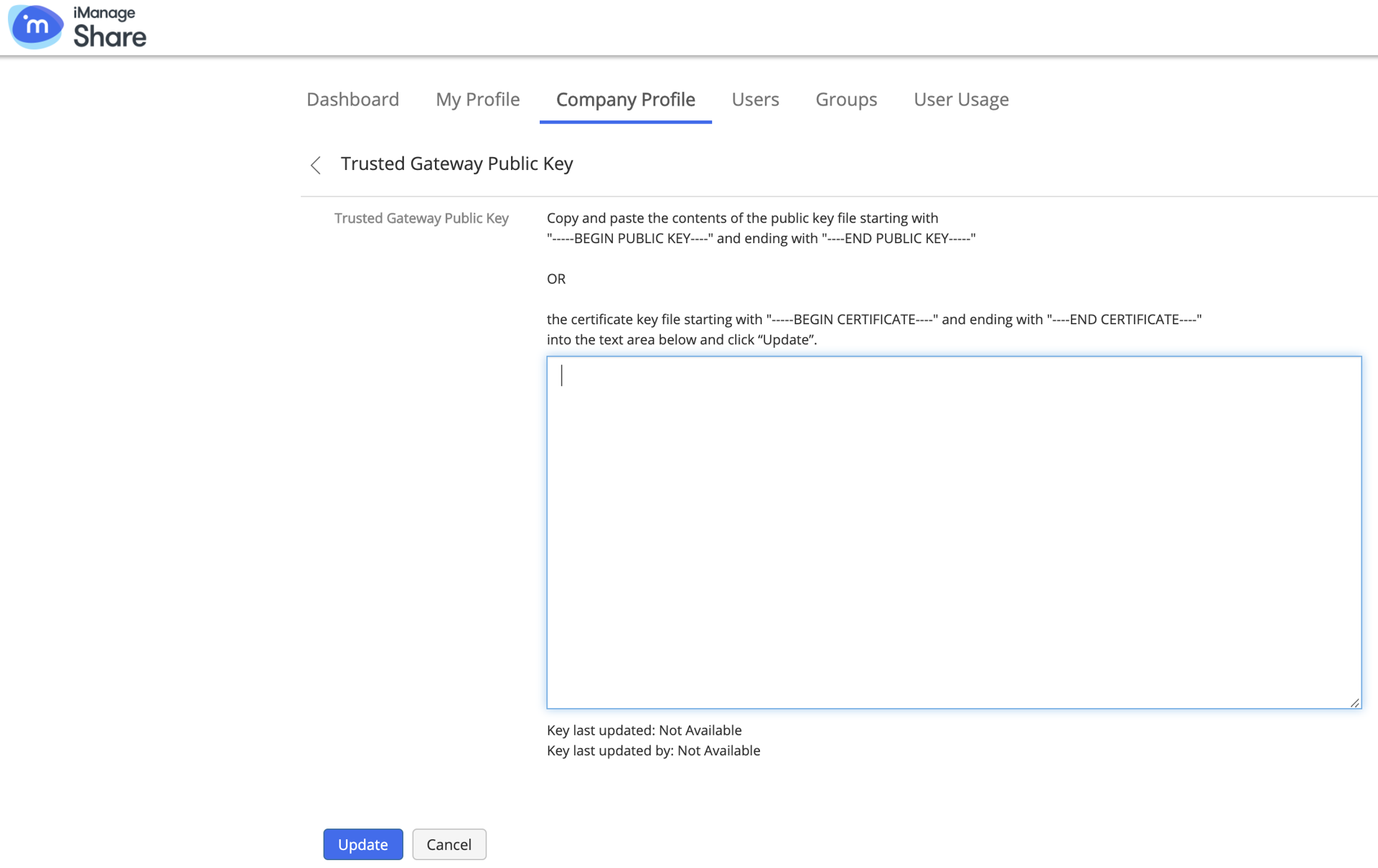1378x868 pixels.
Task: Open the Users tab
Action: (755, 99)
